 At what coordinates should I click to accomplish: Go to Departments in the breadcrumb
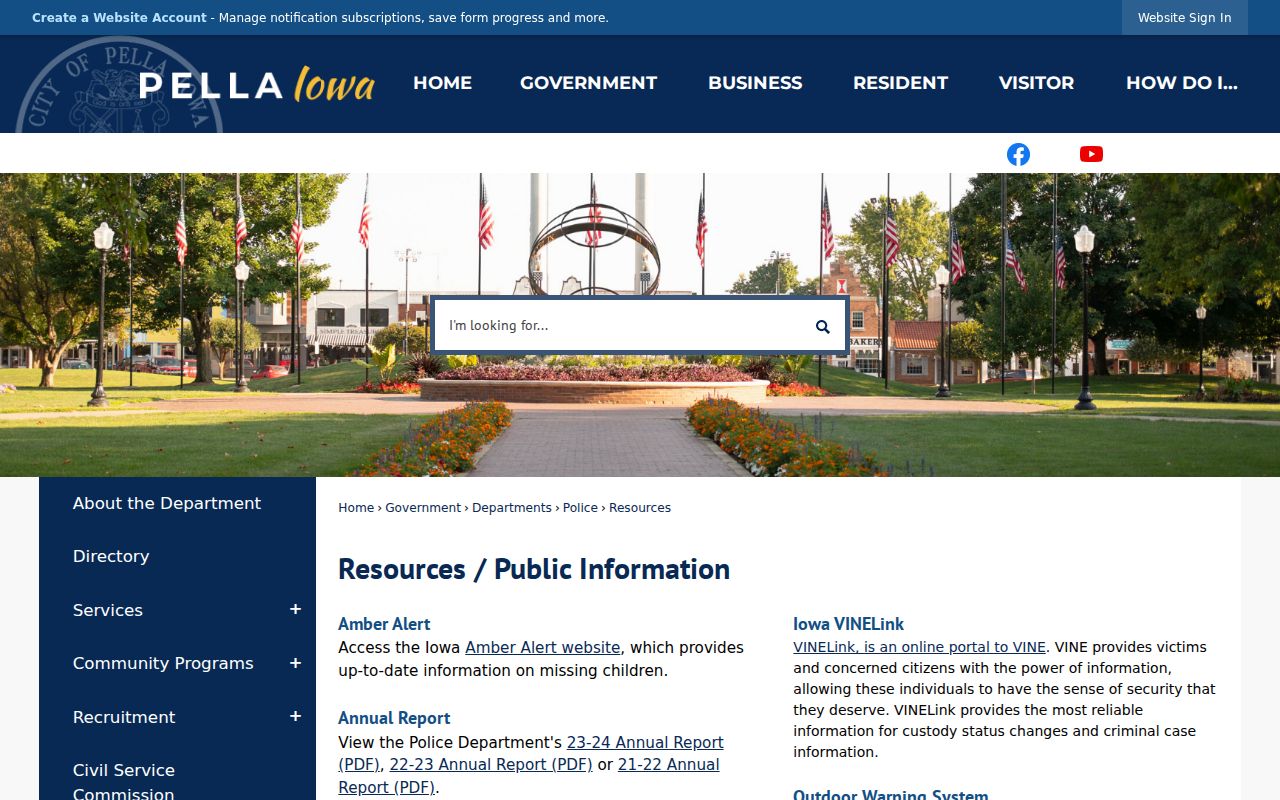(512, 508)
